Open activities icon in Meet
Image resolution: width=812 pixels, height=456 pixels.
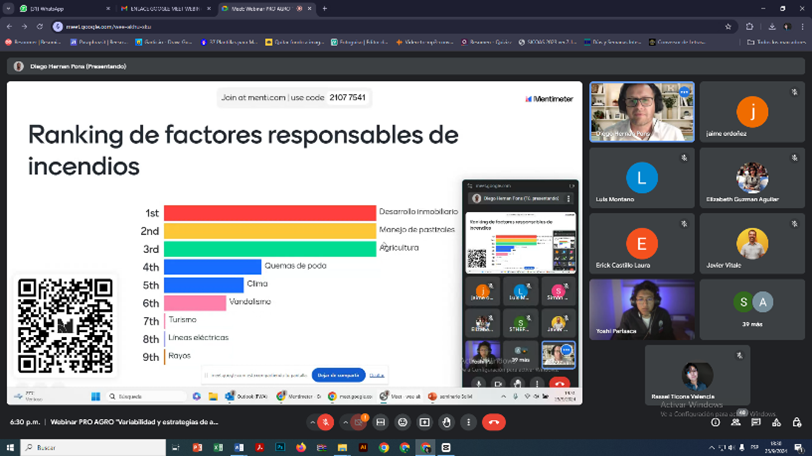(776, 422)
